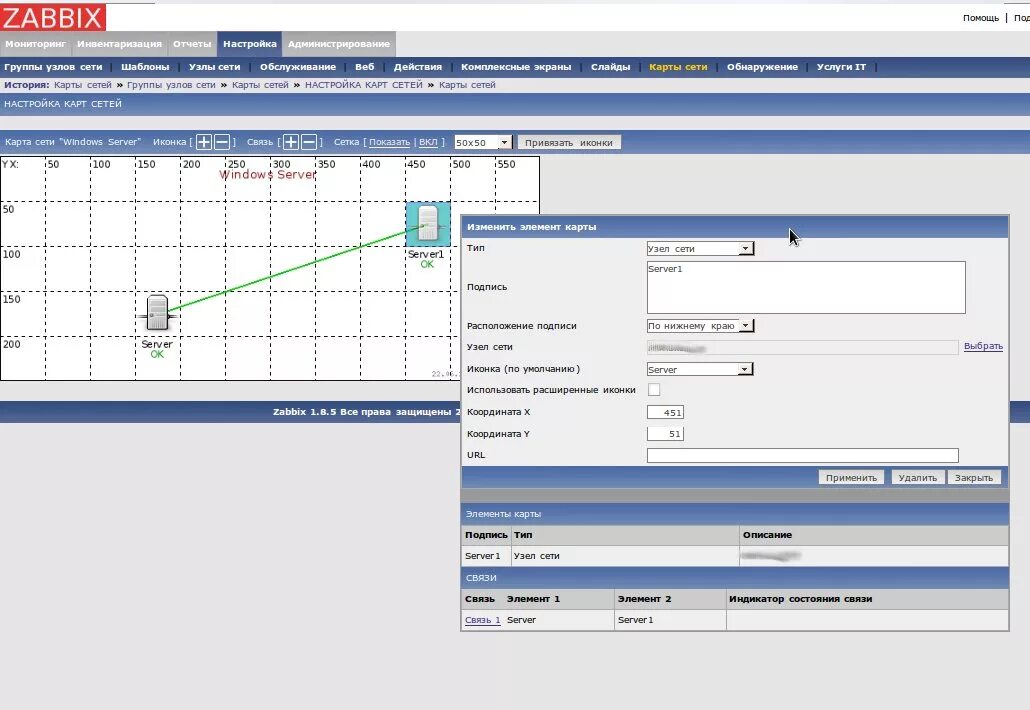Open the default icon dropdown
This screenshot has height=710, width=1030.
coord(700,369)
